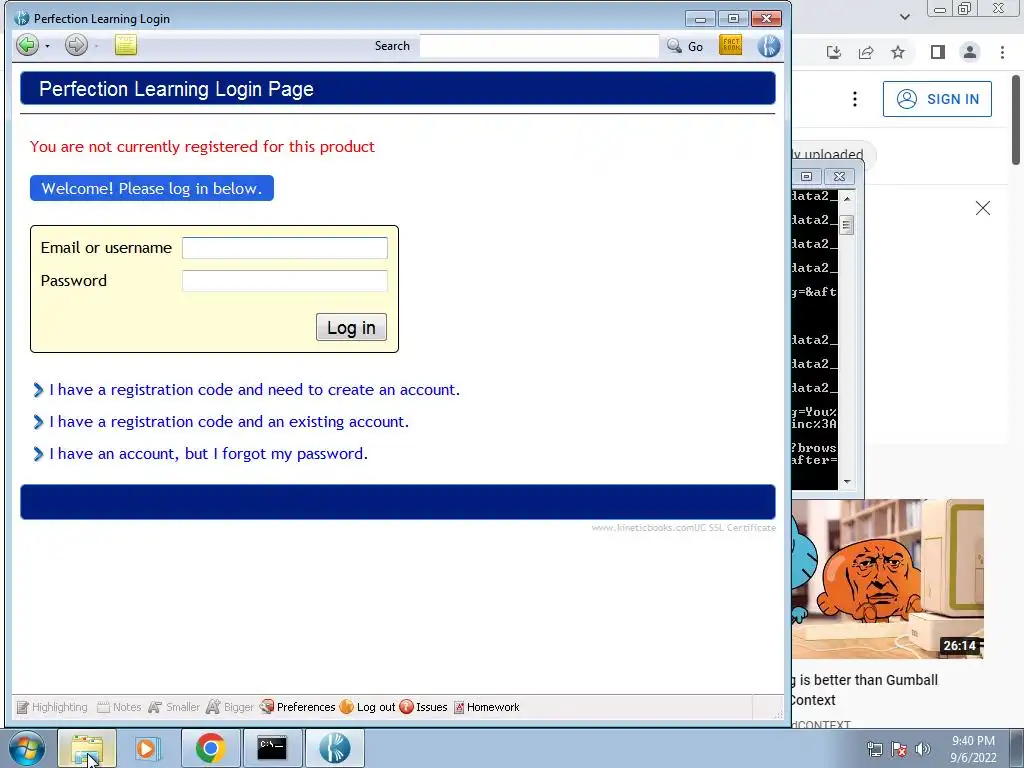Open the Fact Book icon
This screenshot has width=1024, height=768.
(x=731, y=45)
